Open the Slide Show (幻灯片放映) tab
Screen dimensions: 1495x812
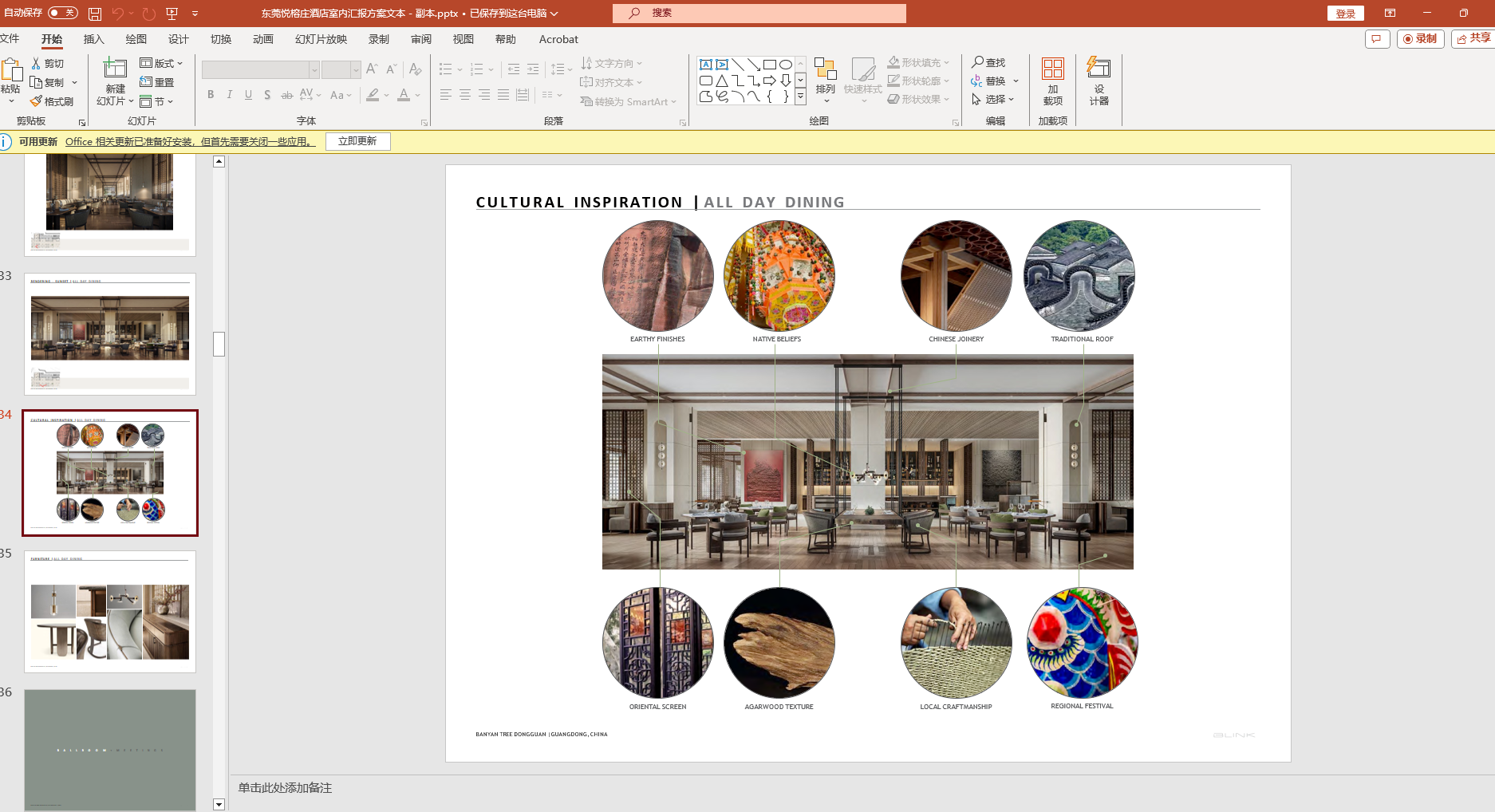pos(321,39)
